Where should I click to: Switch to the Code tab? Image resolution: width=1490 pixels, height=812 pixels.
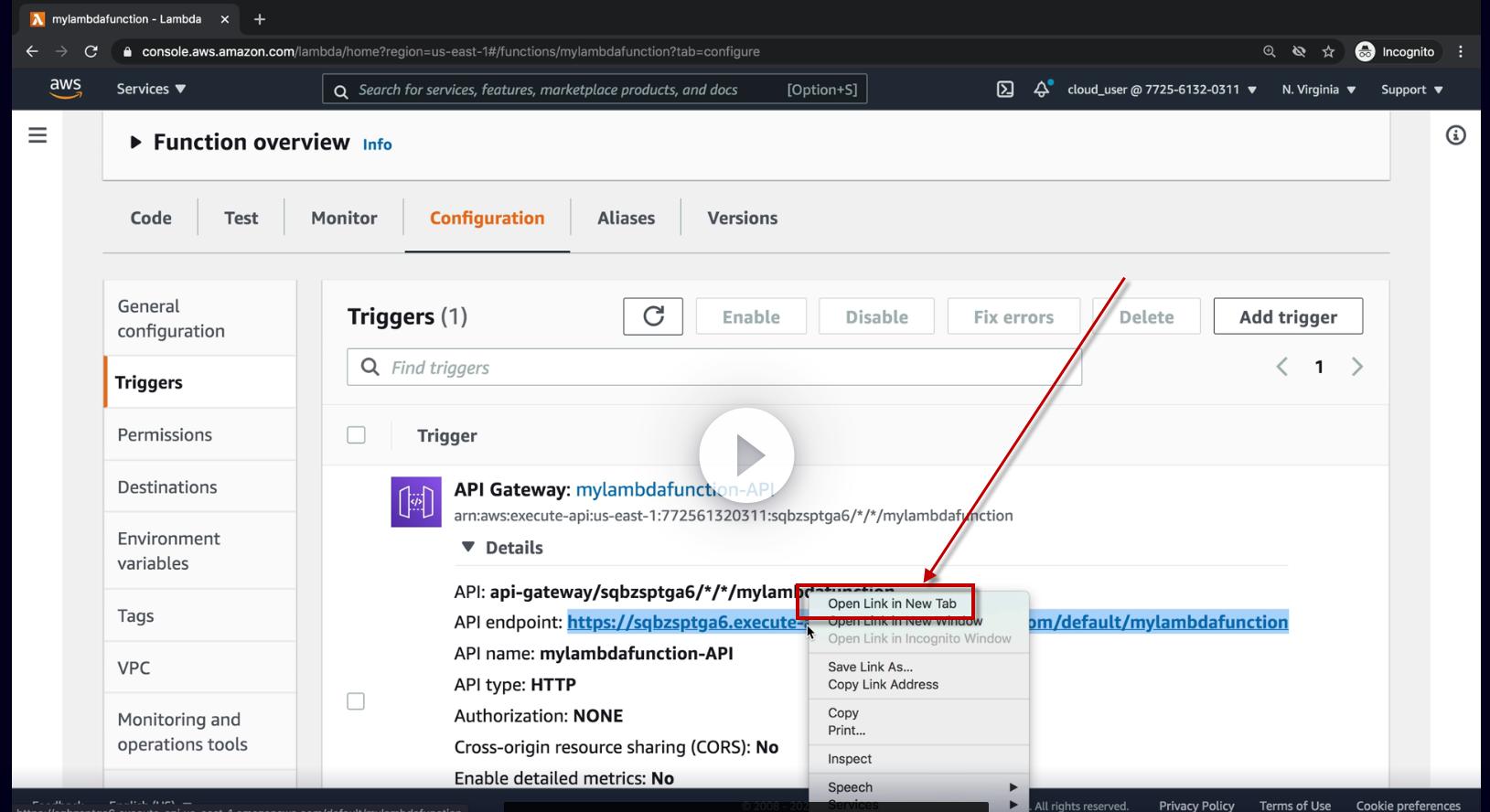pos(151,218)
